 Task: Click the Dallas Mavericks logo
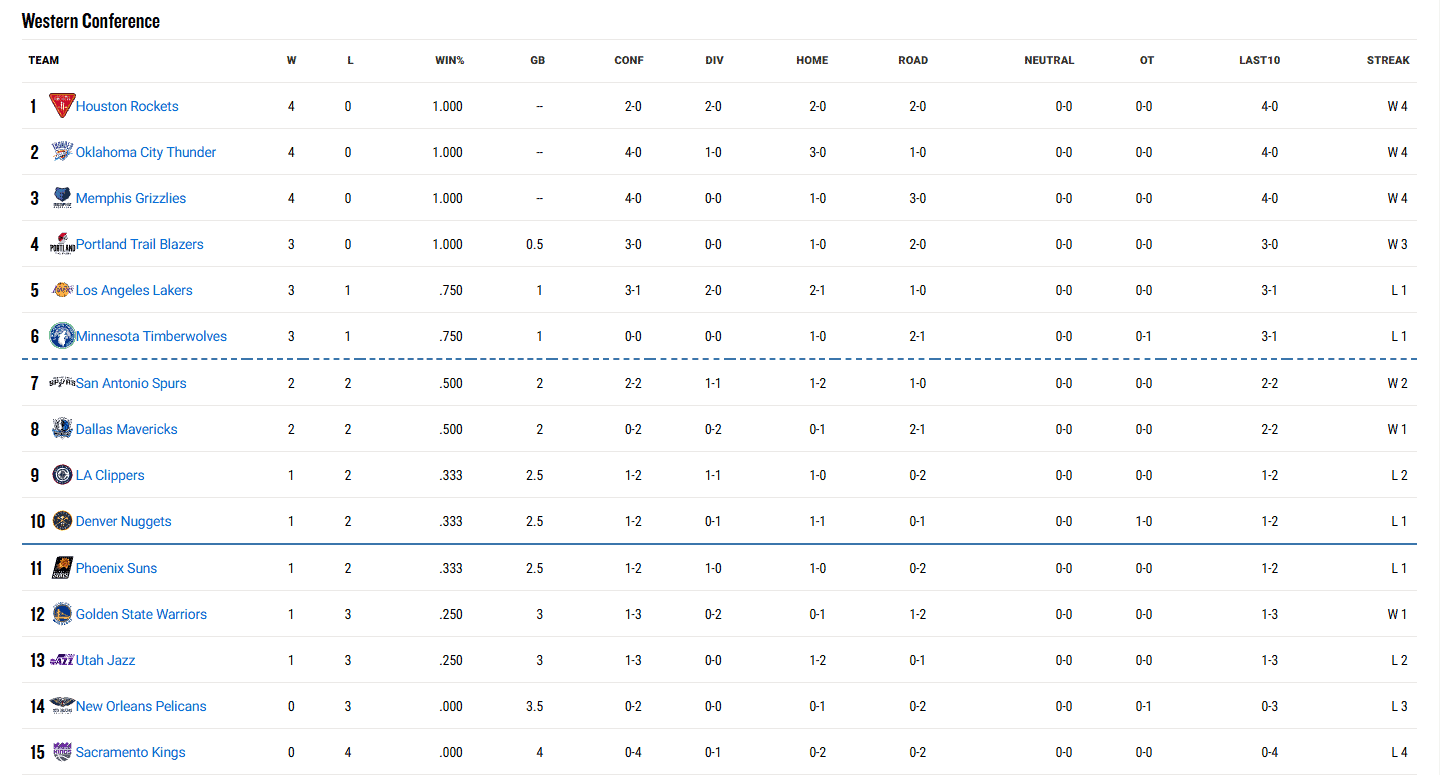pos(62,429)
